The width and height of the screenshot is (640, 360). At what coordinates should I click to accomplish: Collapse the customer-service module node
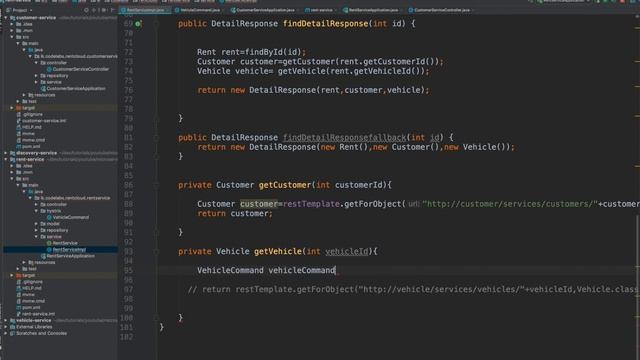point(6,18)
